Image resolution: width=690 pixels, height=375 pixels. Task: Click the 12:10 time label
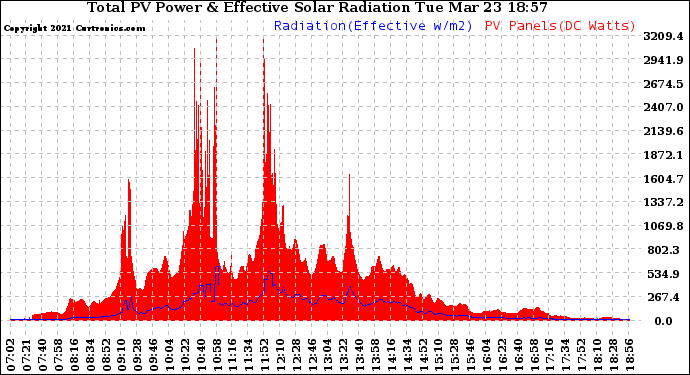[x=280, y=355]
